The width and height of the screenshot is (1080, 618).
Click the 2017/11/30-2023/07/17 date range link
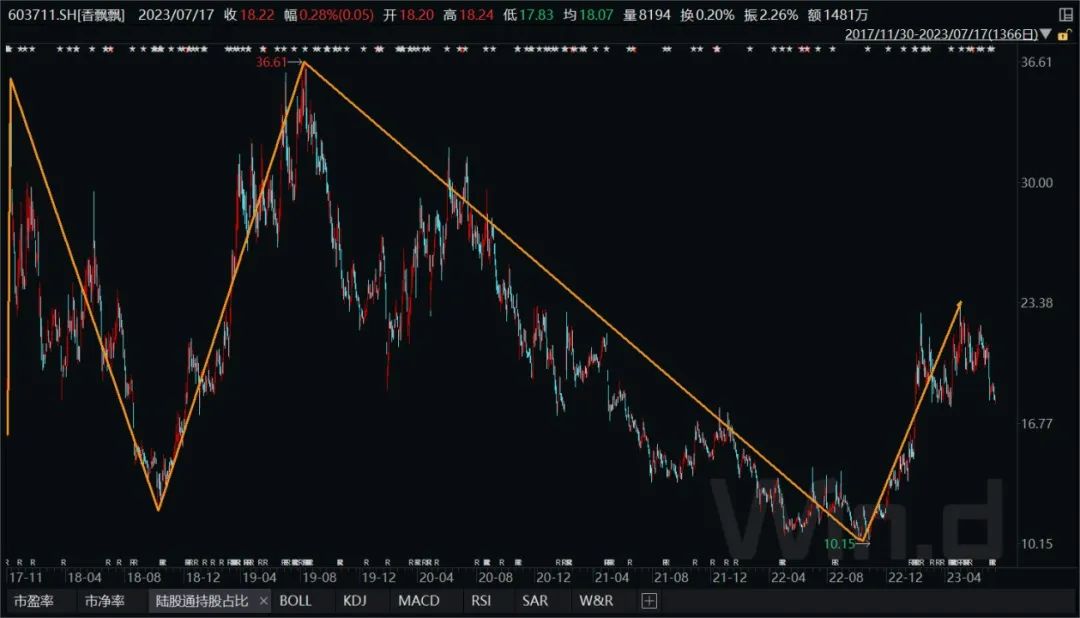941,33
